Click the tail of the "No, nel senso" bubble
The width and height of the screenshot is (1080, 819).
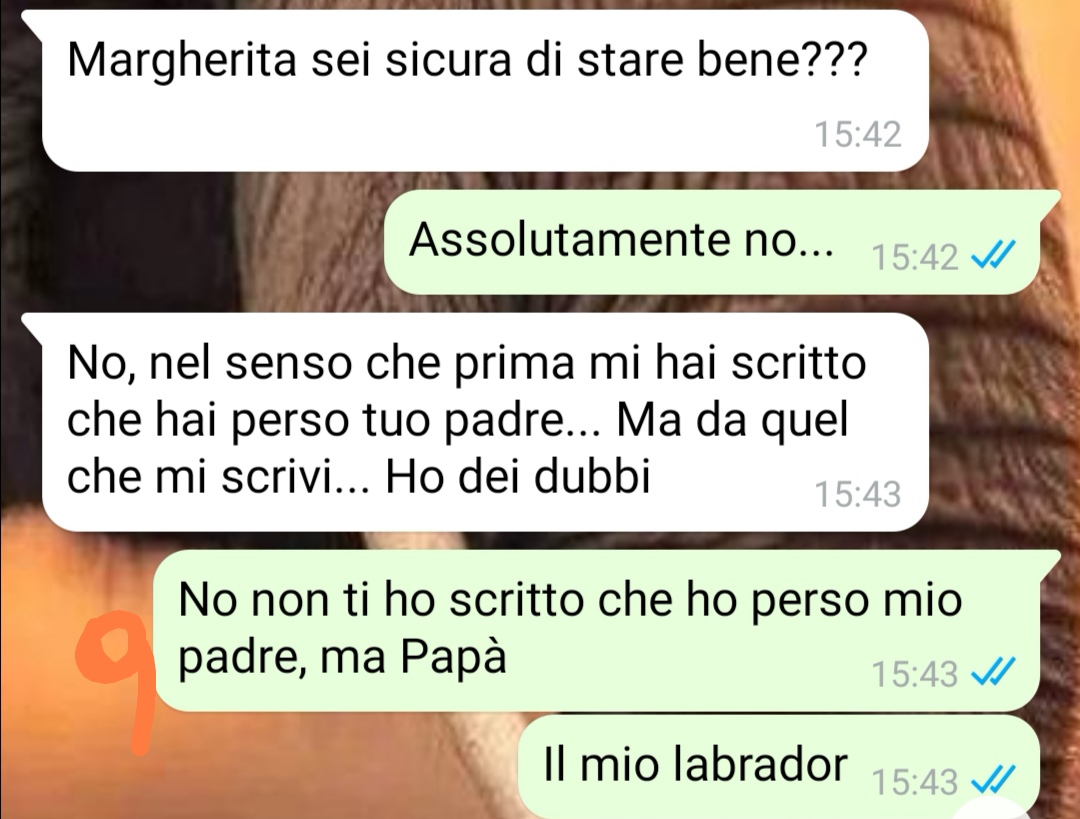(33, 322)
